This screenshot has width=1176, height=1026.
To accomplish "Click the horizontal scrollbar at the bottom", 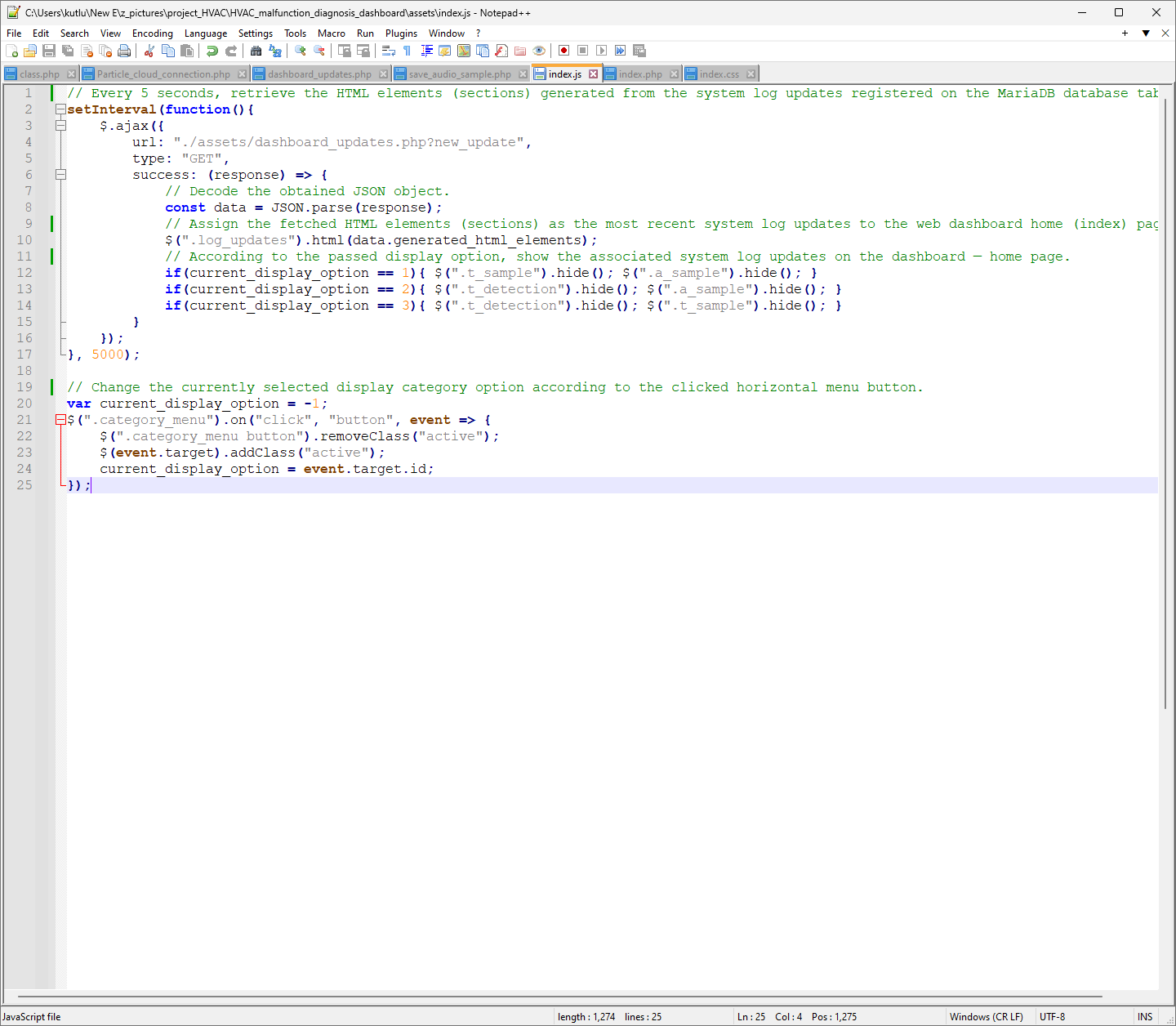I will pos(559,997).
